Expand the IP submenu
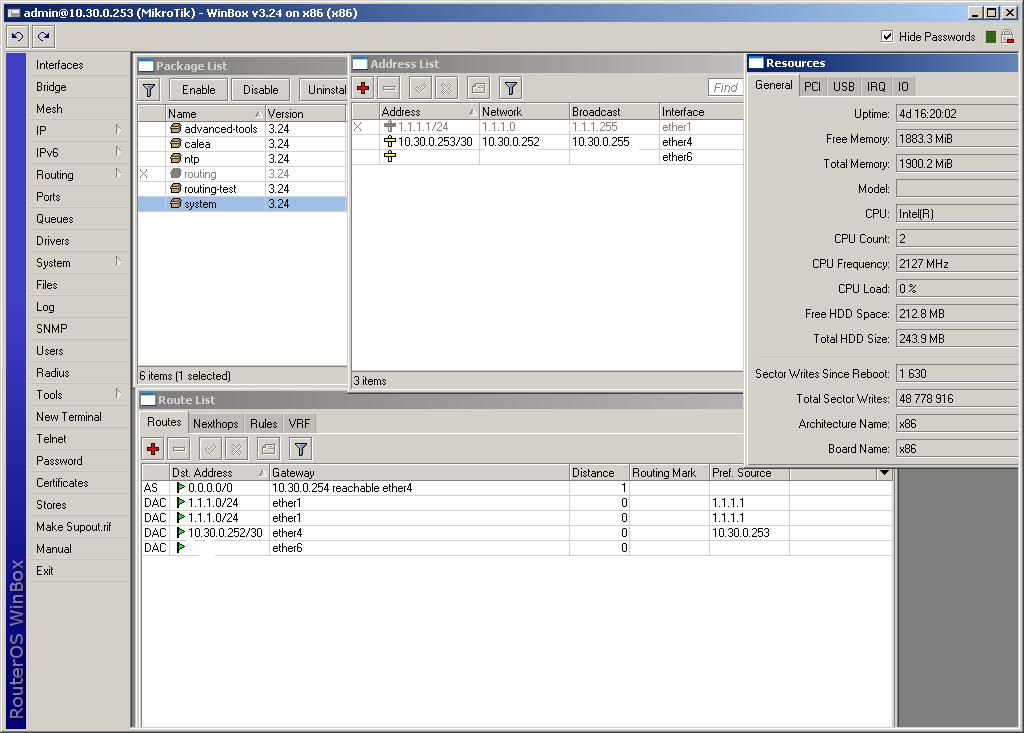Screen dimensions: 1024x733 point(118,129)
